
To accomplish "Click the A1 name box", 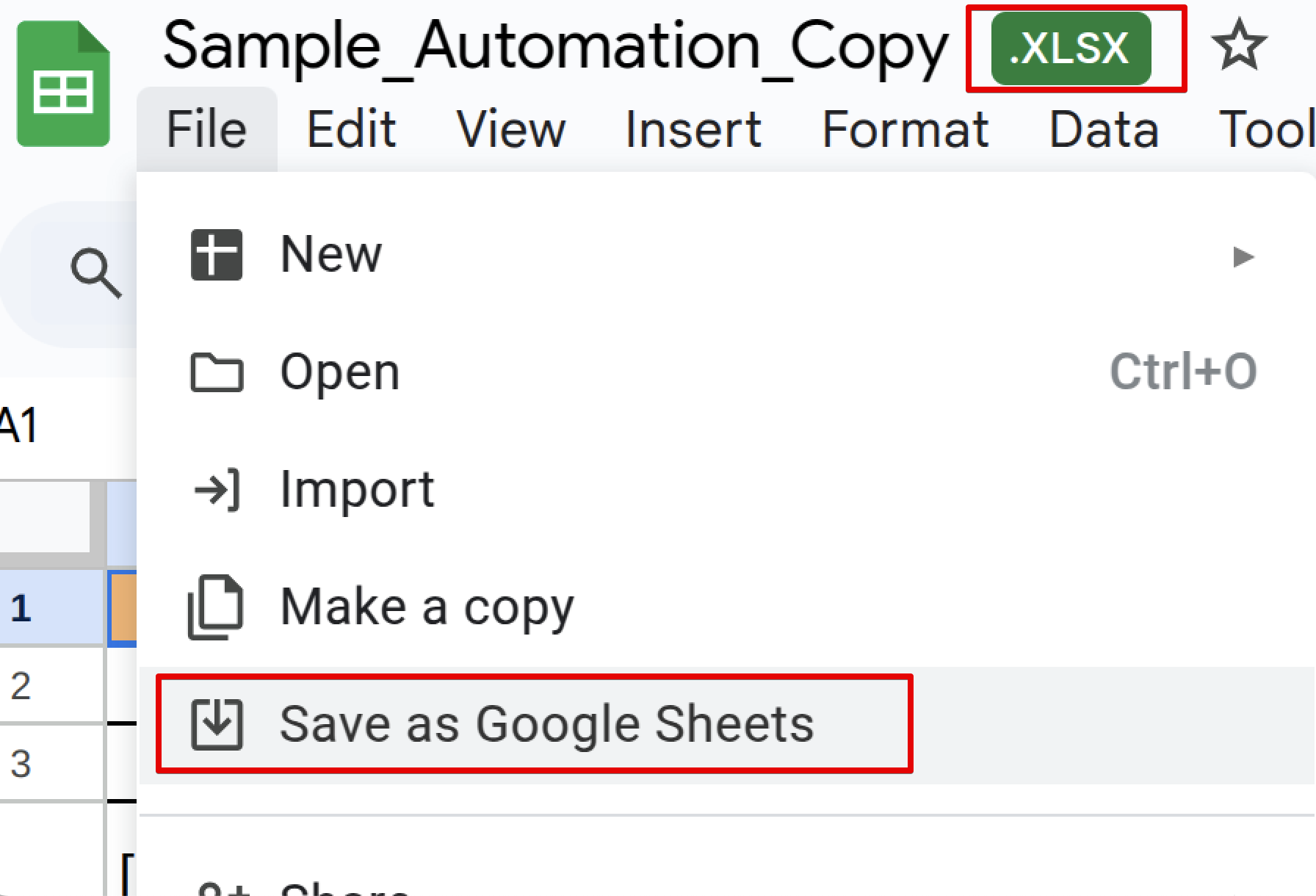I will point(19,426).
